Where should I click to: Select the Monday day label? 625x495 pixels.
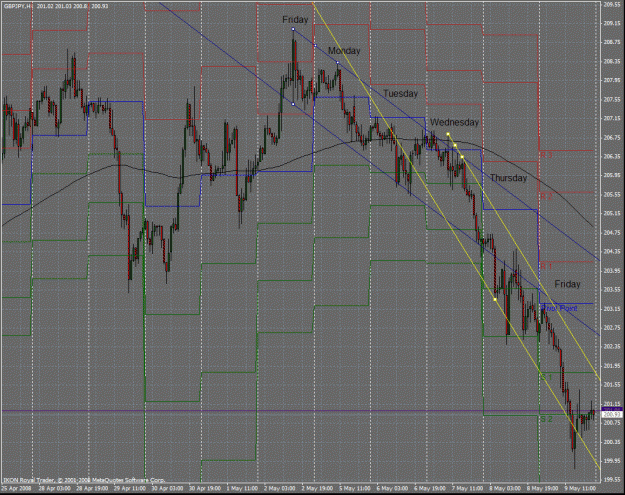pyautogui.click(x=344, y=51)
